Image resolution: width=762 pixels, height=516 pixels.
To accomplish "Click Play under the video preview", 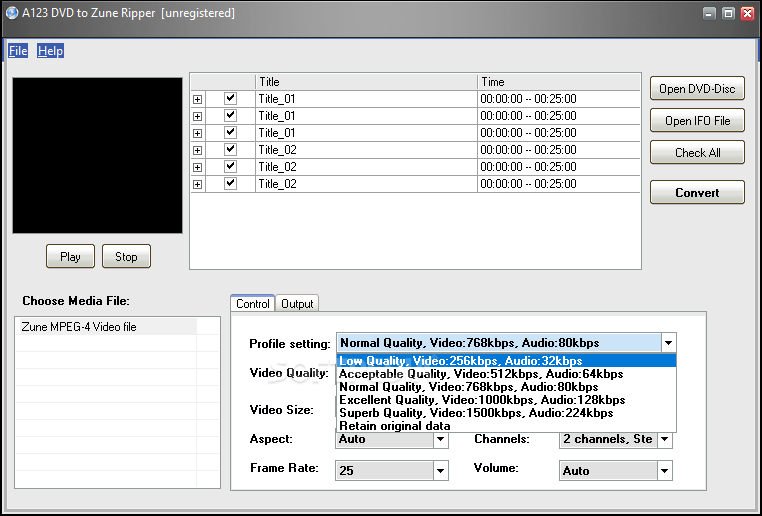I will (x=70, y=257).
